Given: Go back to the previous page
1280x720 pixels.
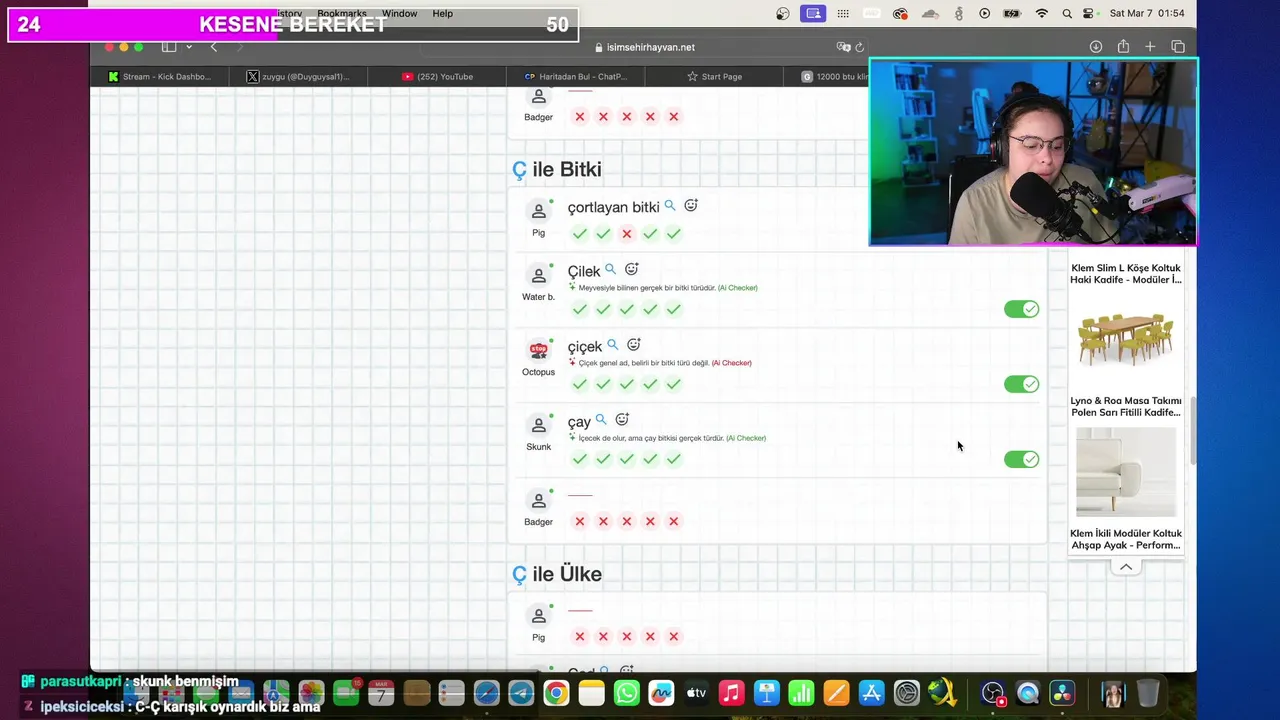Looking at the screenshot, I should pyautogui.click(x=214, y=47).
